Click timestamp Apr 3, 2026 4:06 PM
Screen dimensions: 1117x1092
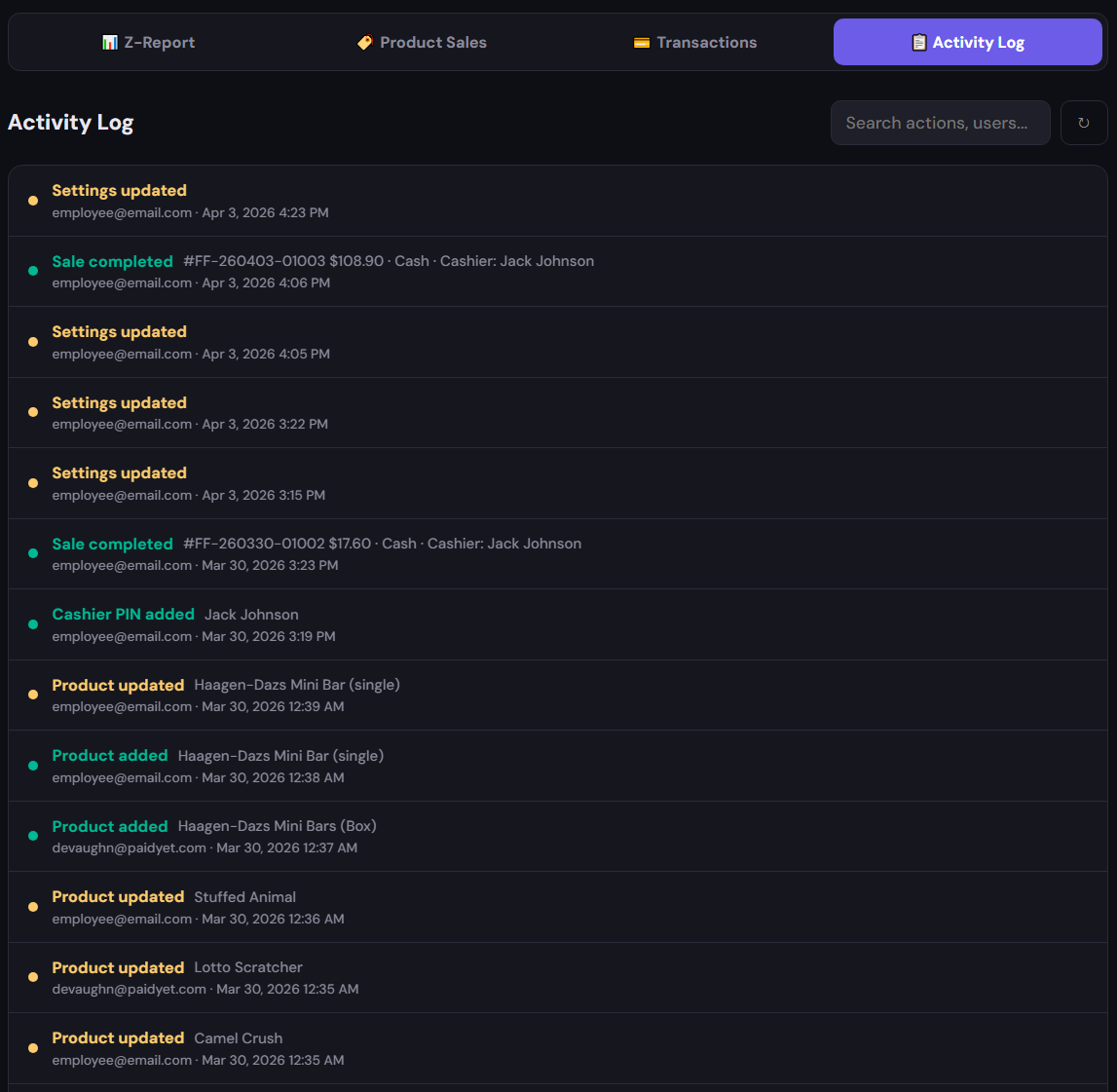[x=266, y=282]
